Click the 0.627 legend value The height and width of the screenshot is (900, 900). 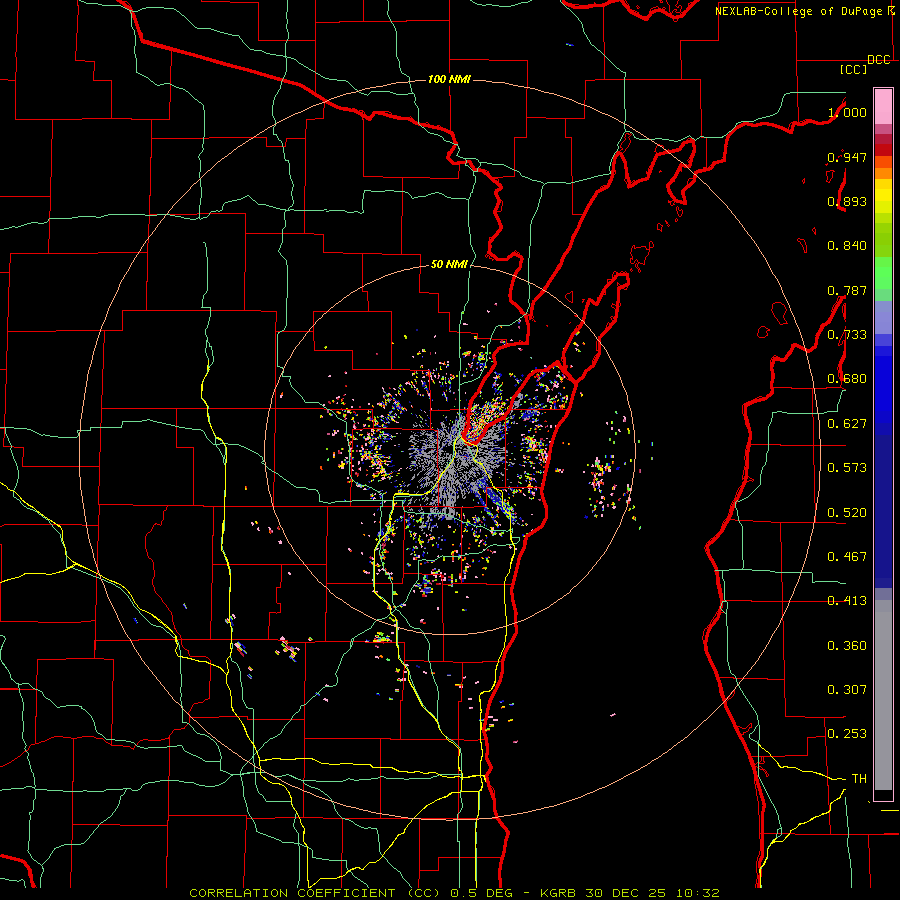847,424
